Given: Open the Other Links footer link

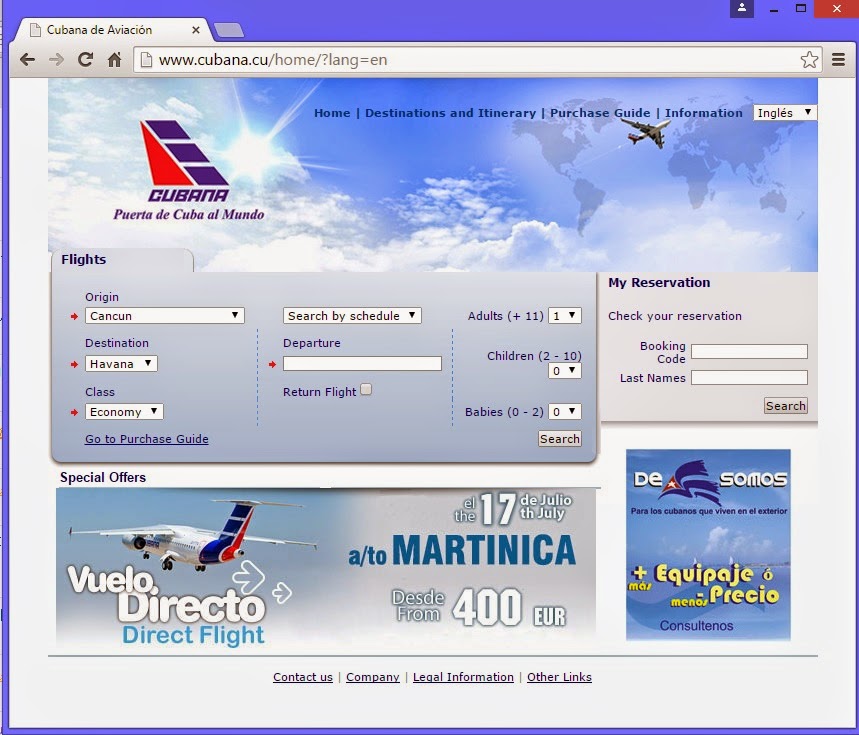Looking at the screenshot, I should (x=559, y=677).
